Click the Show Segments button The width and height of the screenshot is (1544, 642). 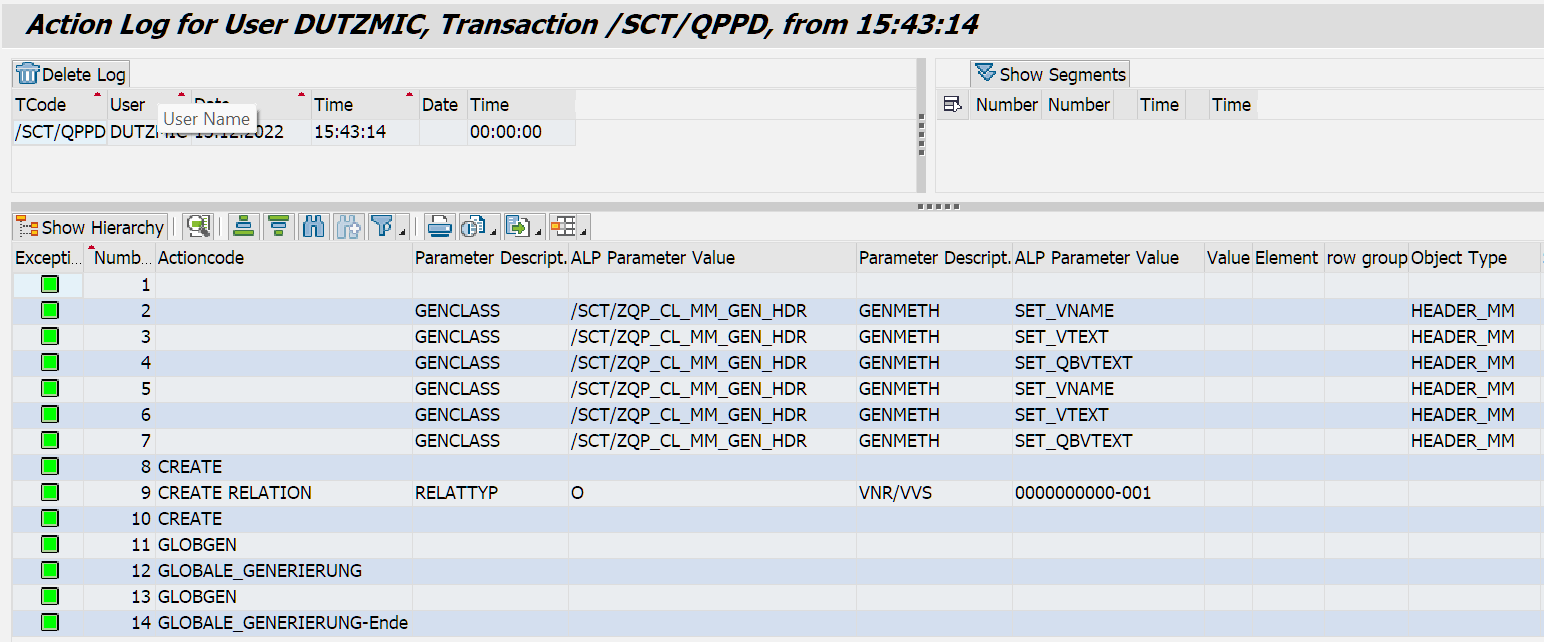[1050, 74]
